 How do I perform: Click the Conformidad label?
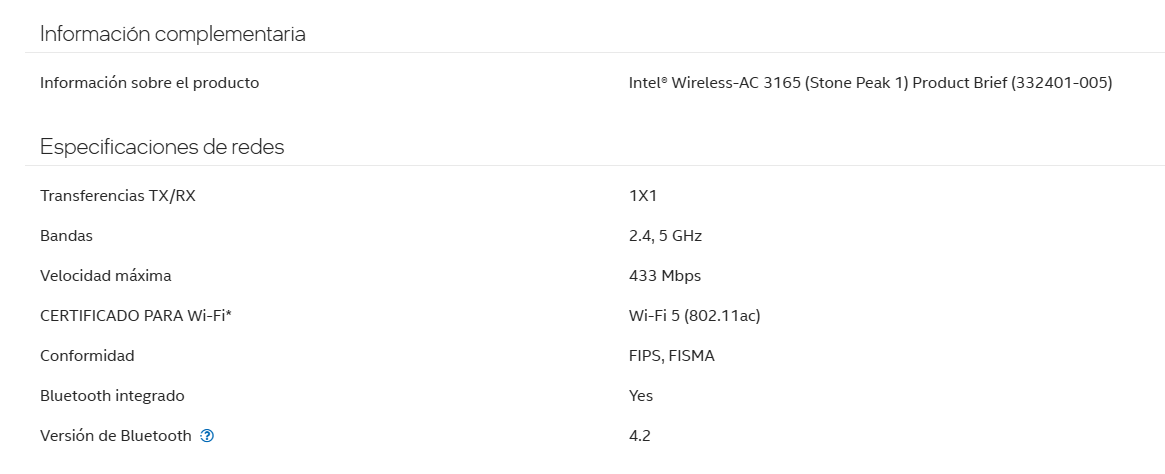click(x=87, y=356)
